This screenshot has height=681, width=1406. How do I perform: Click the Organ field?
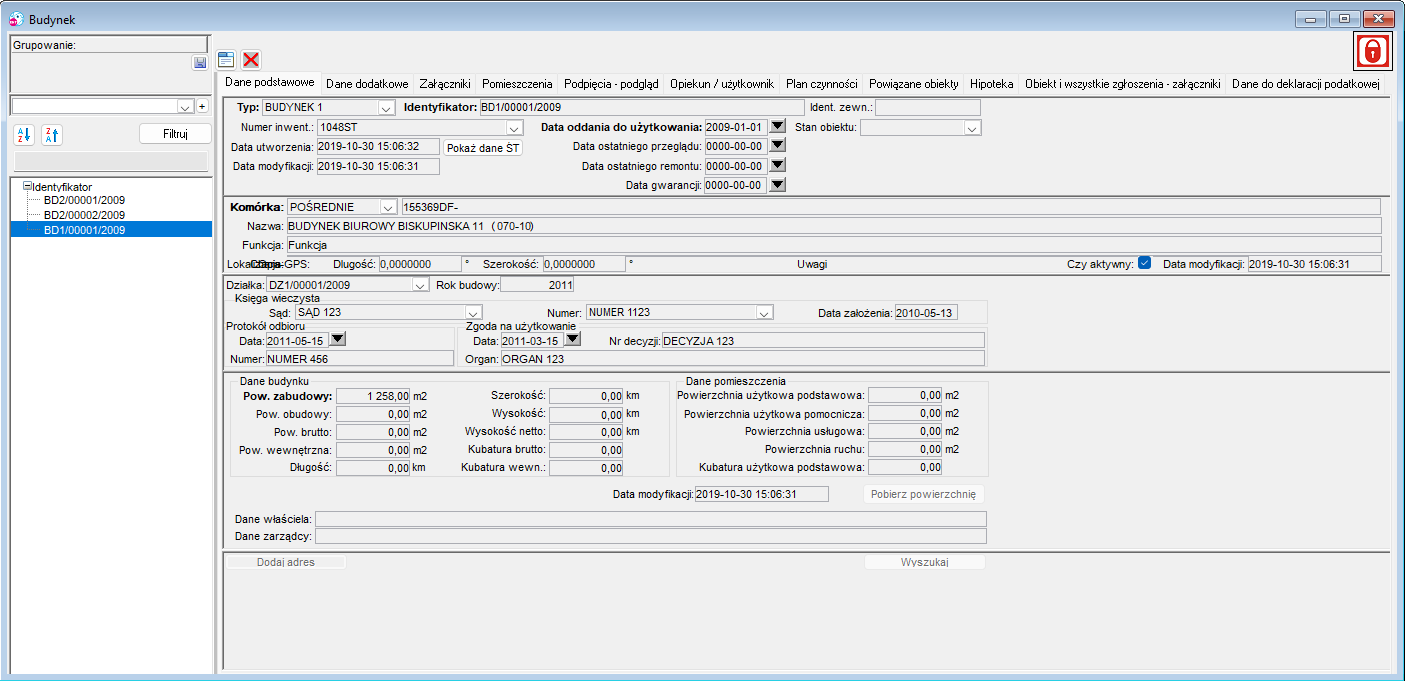(742, 358)
